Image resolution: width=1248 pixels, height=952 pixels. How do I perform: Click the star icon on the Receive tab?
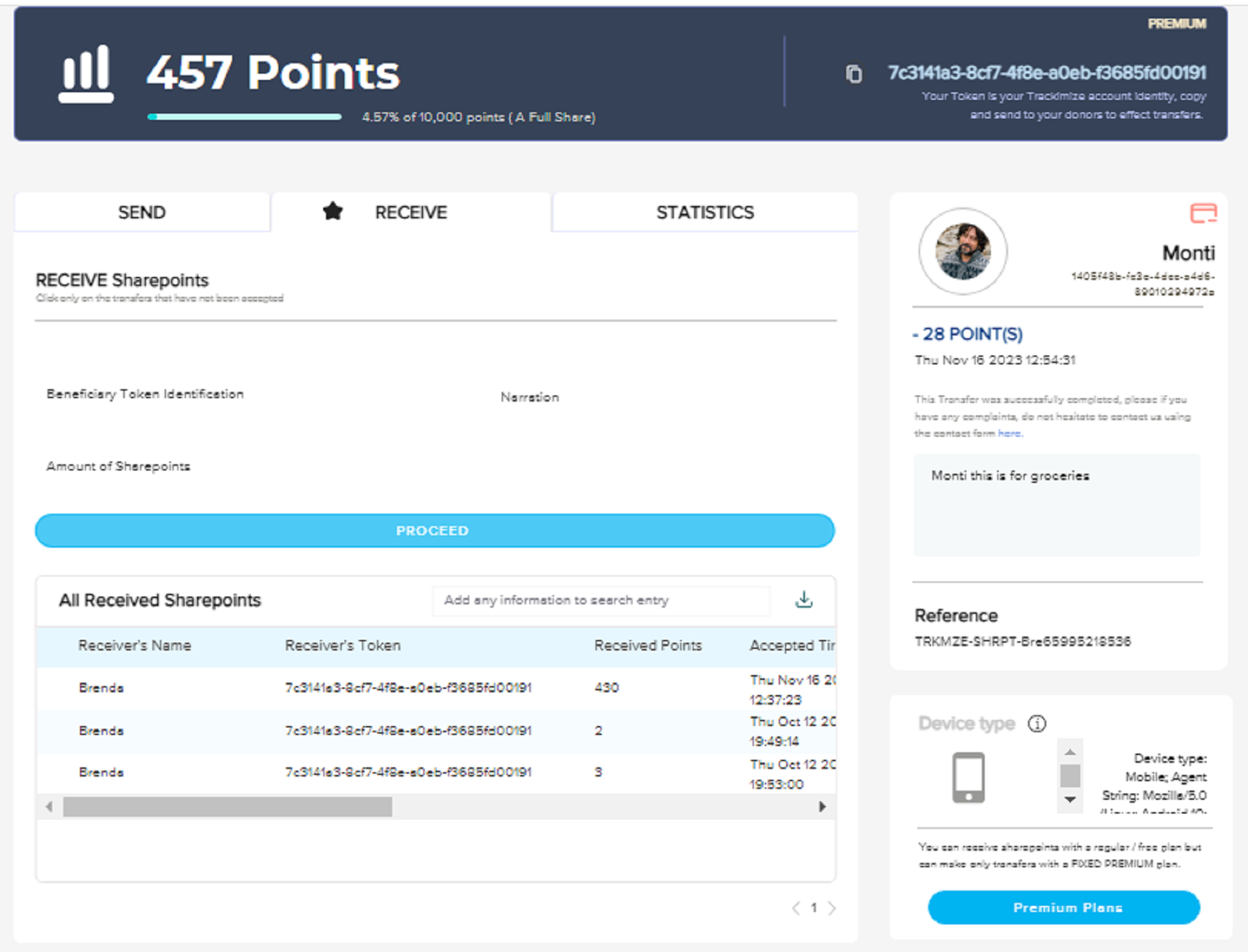333,211
